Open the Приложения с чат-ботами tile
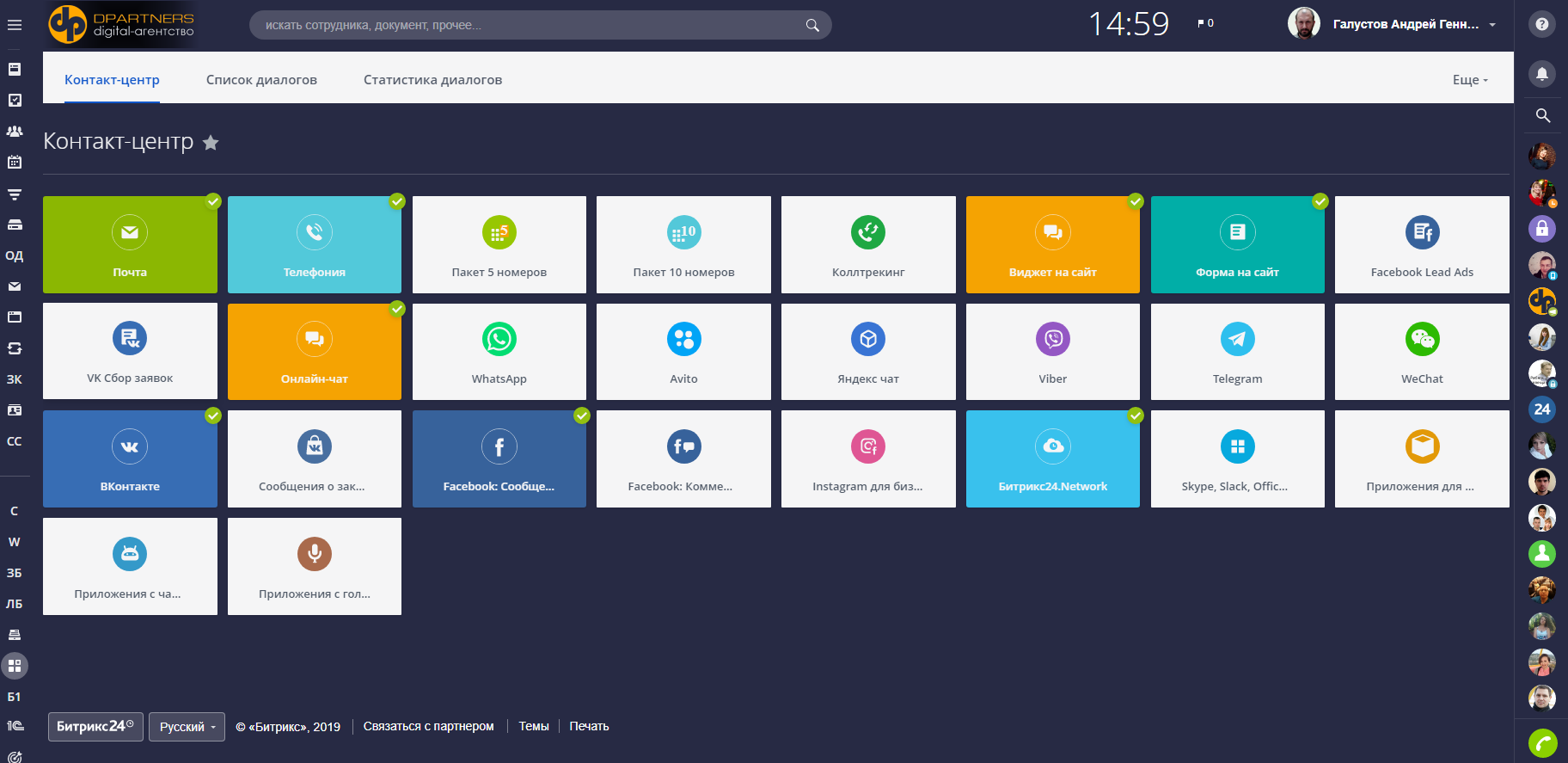Image resolution: width=1568 pixels, height=763 pixels. pos(130,566)
